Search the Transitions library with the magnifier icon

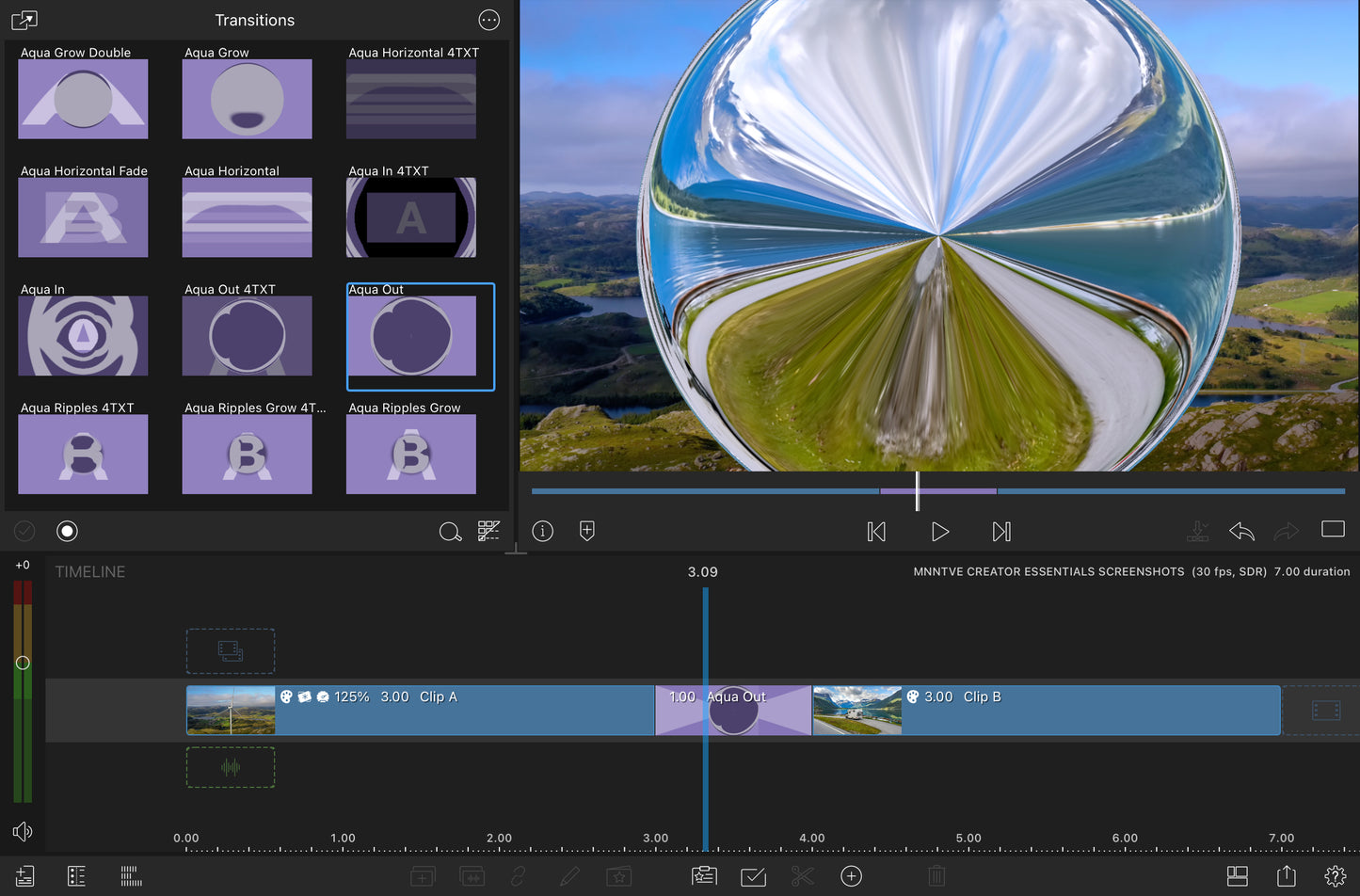[x=450, y=532]
